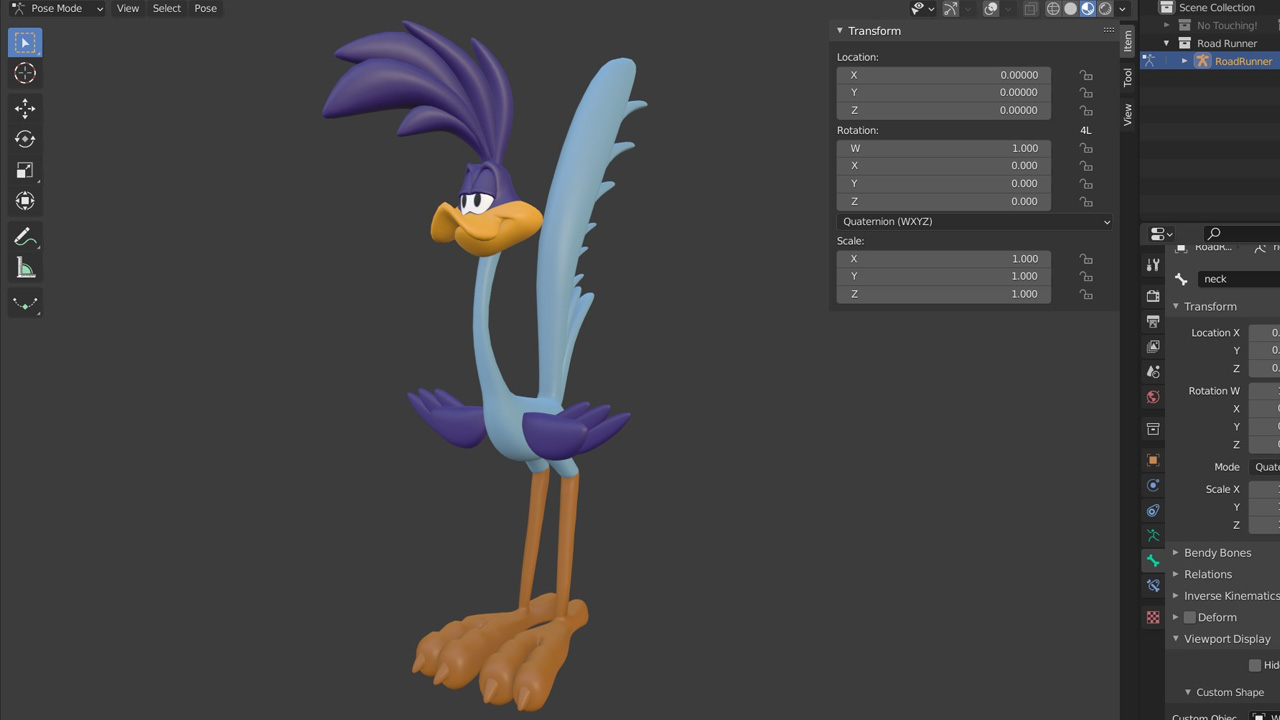The image size is (1280, 720).
Task: Activate the Rotate tool
Action: (x=25, y=139)
